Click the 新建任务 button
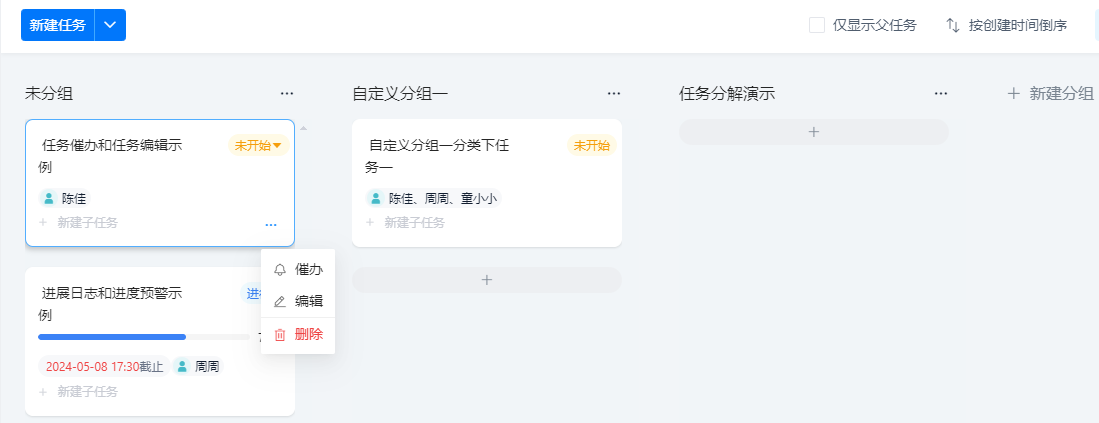The image size is (1099, 423). coord(57,25)
